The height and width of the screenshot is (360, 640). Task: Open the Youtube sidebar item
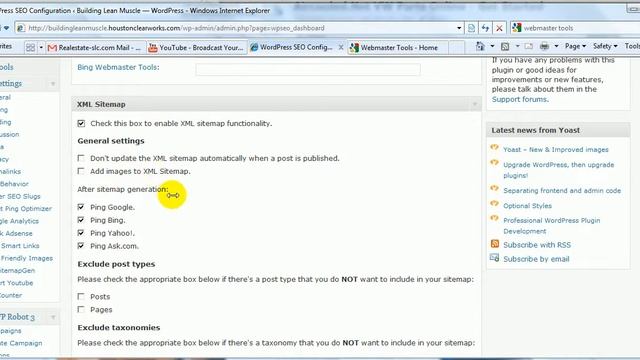[x=17, y=283]
